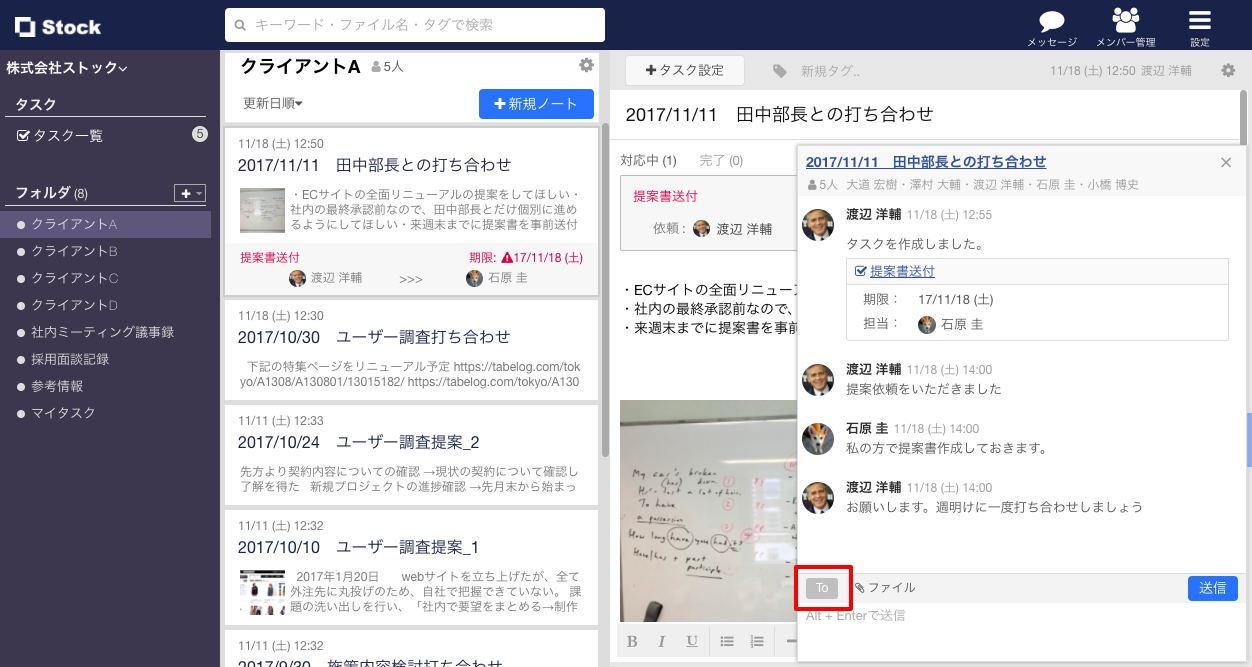Click the gear icon on the note panel

tap(1227, 68)
